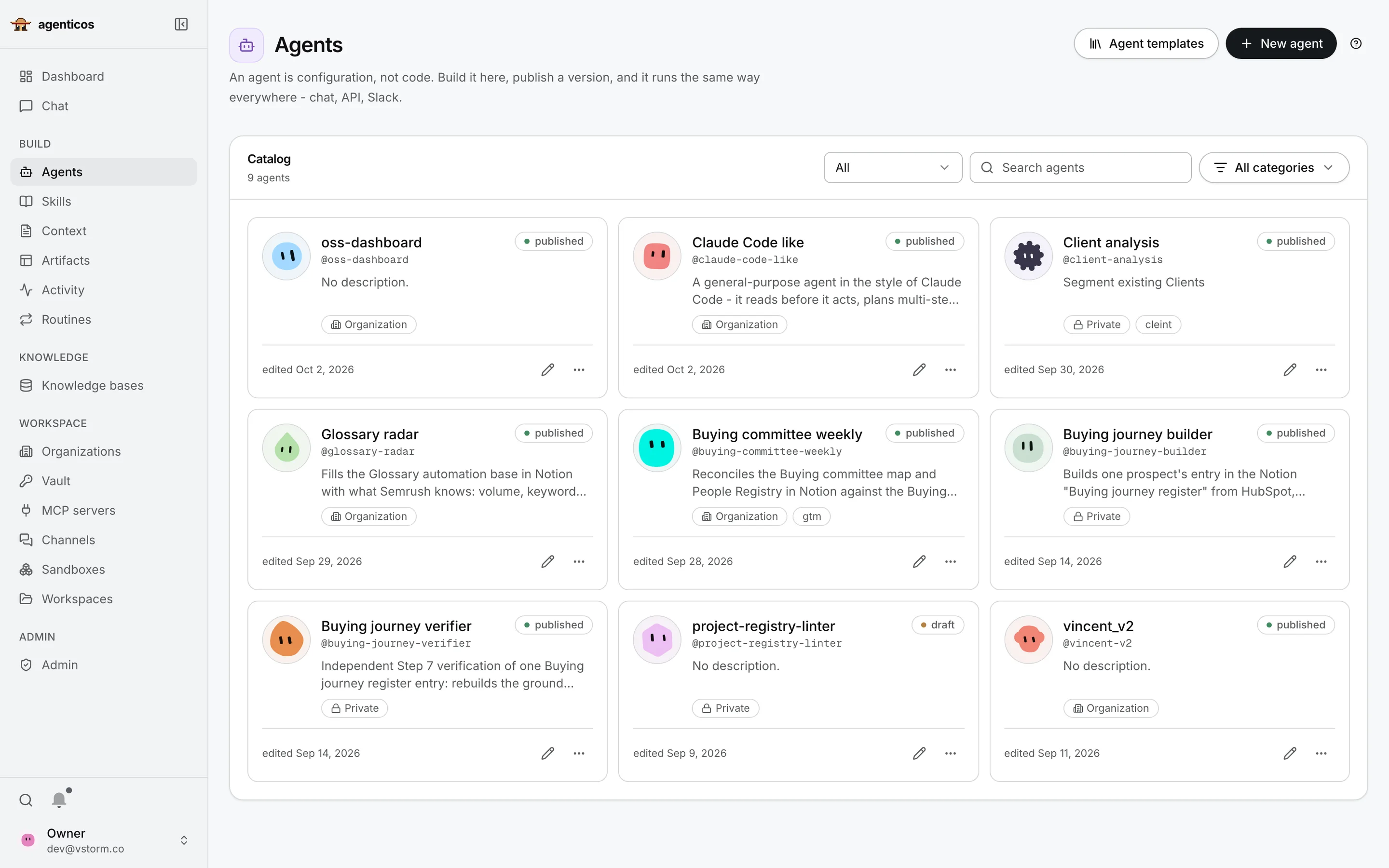The height and width of the screenshot is (868, 1389).
Task: Open Skills in the Build section
Action: pos(104,202)
